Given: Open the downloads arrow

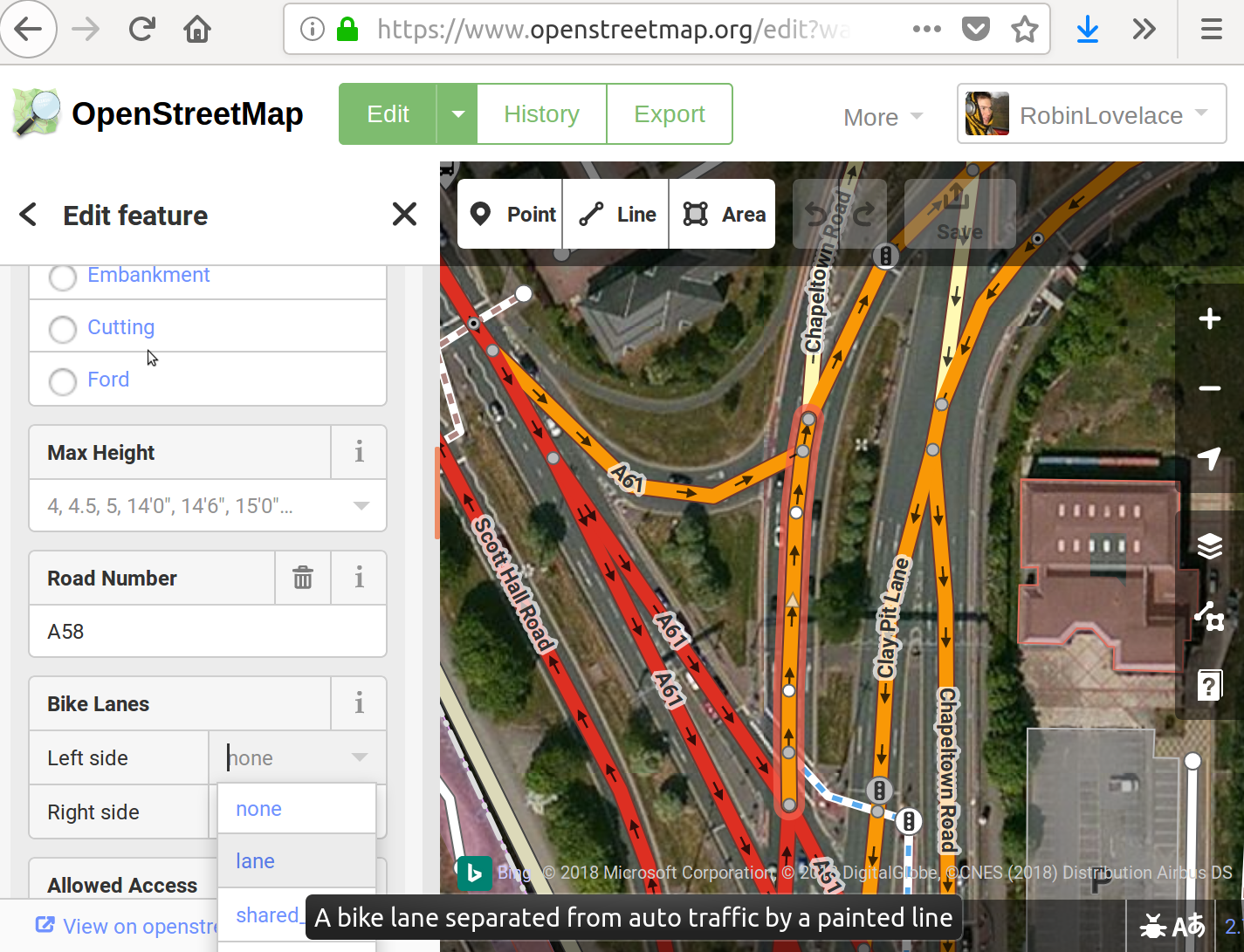Looking at the screenshot, I should tap(1088, 30).
